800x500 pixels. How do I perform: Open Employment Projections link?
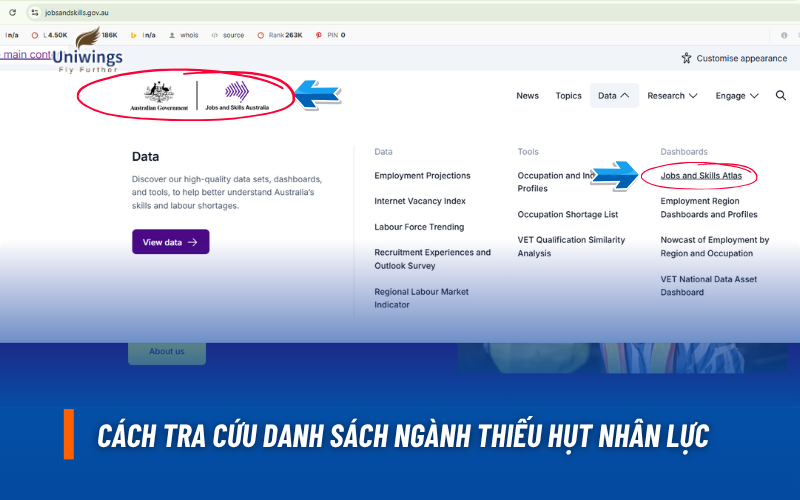click(x=422, y=176)
